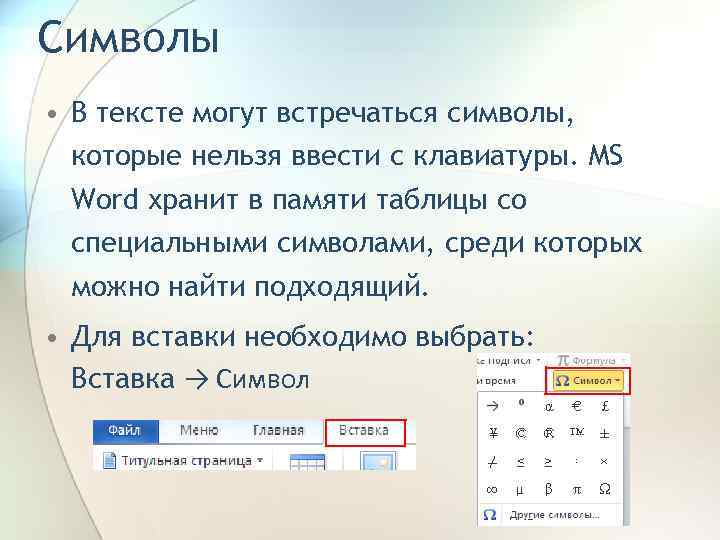Open the Файл tab
720x540 pixels.
(125, 431)
